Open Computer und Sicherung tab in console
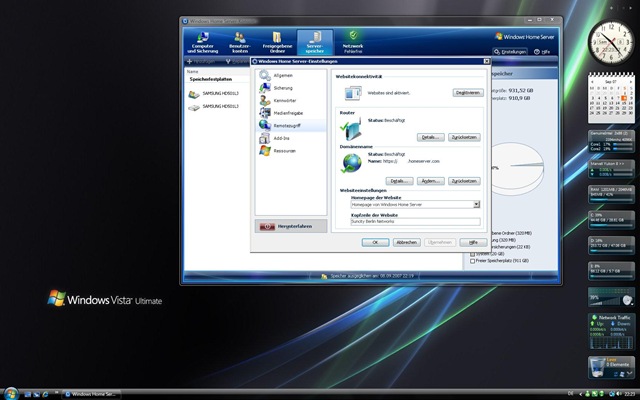This screenshot has width=640, height=400. click(x=202, y=42)
